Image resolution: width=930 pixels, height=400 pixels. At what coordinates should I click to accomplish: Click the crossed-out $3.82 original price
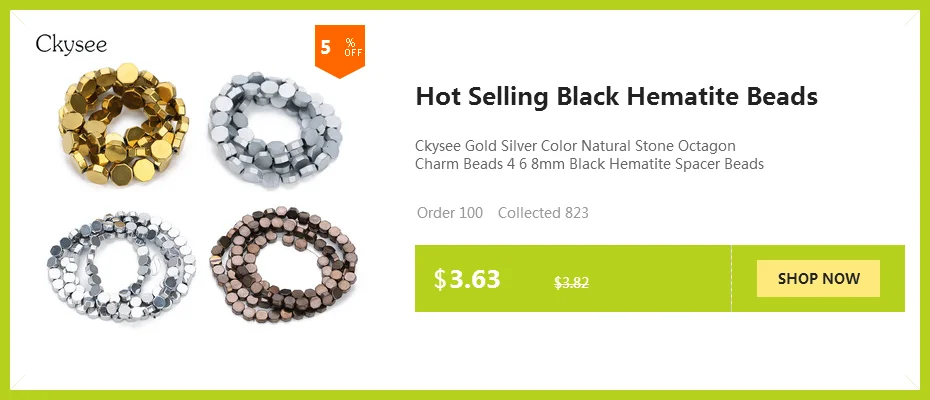coord(571,283)
